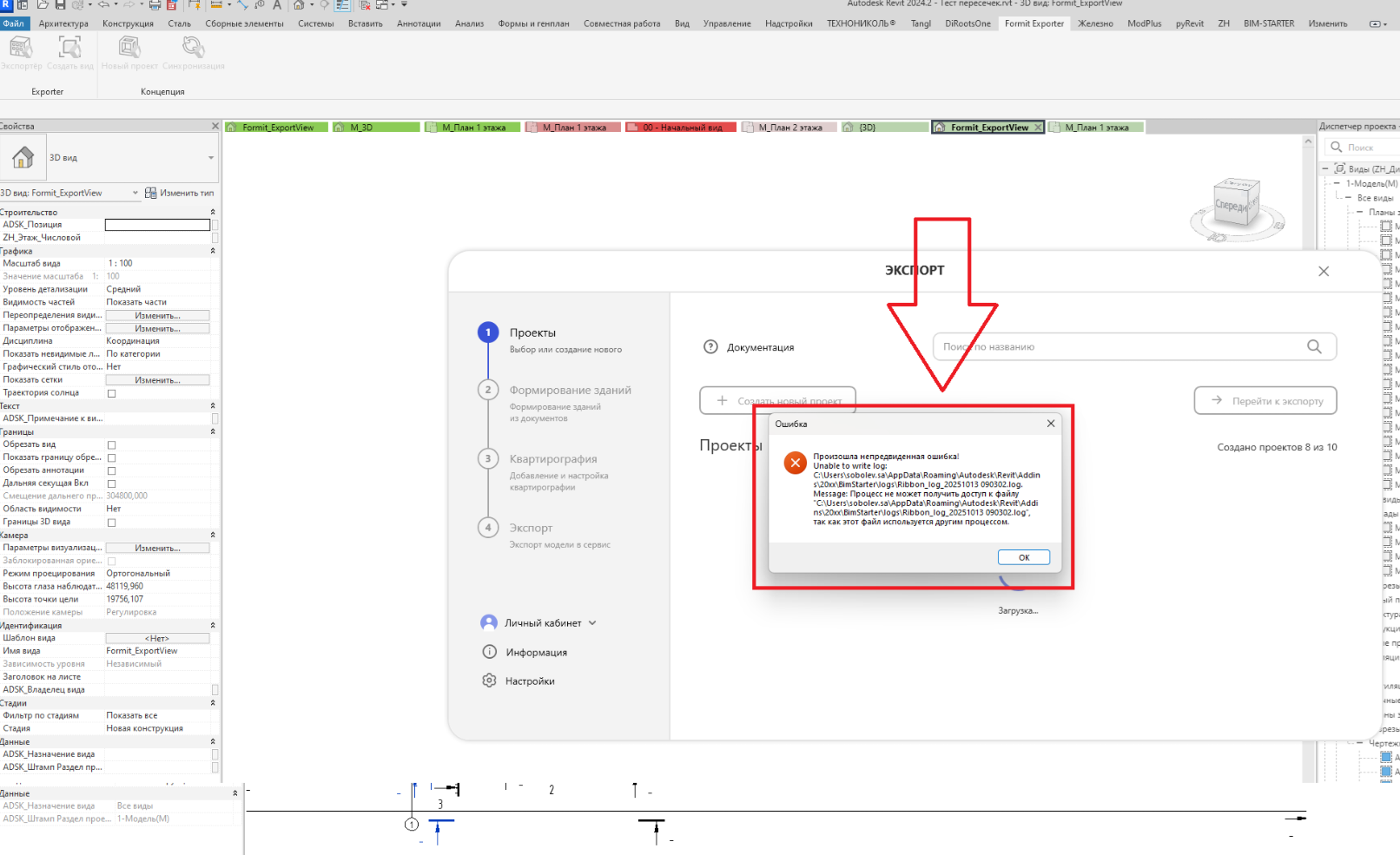Switch to the Архитектура ribbon tab

(x=63, y=23)
